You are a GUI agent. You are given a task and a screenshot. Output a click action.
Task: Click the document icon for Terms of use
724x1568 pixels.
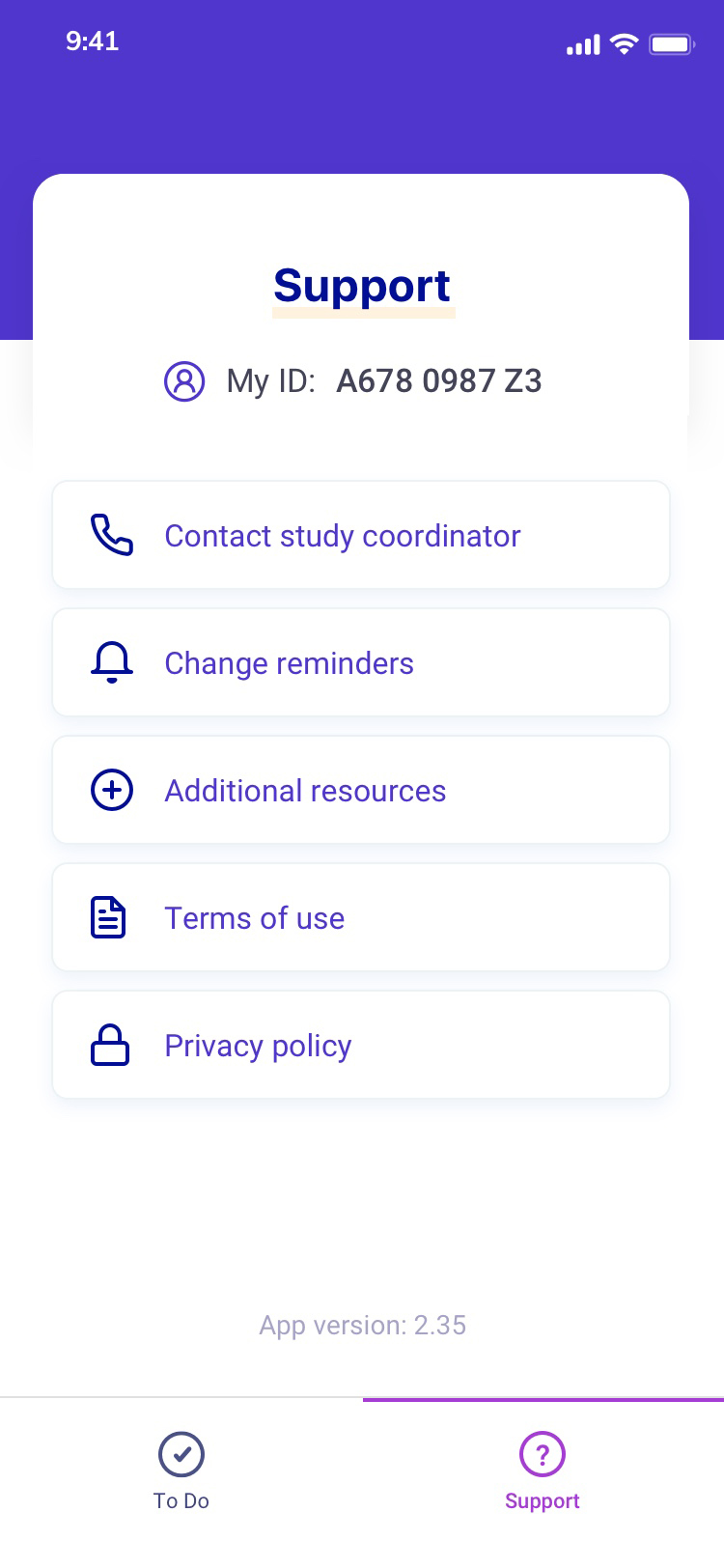(108, 917)
